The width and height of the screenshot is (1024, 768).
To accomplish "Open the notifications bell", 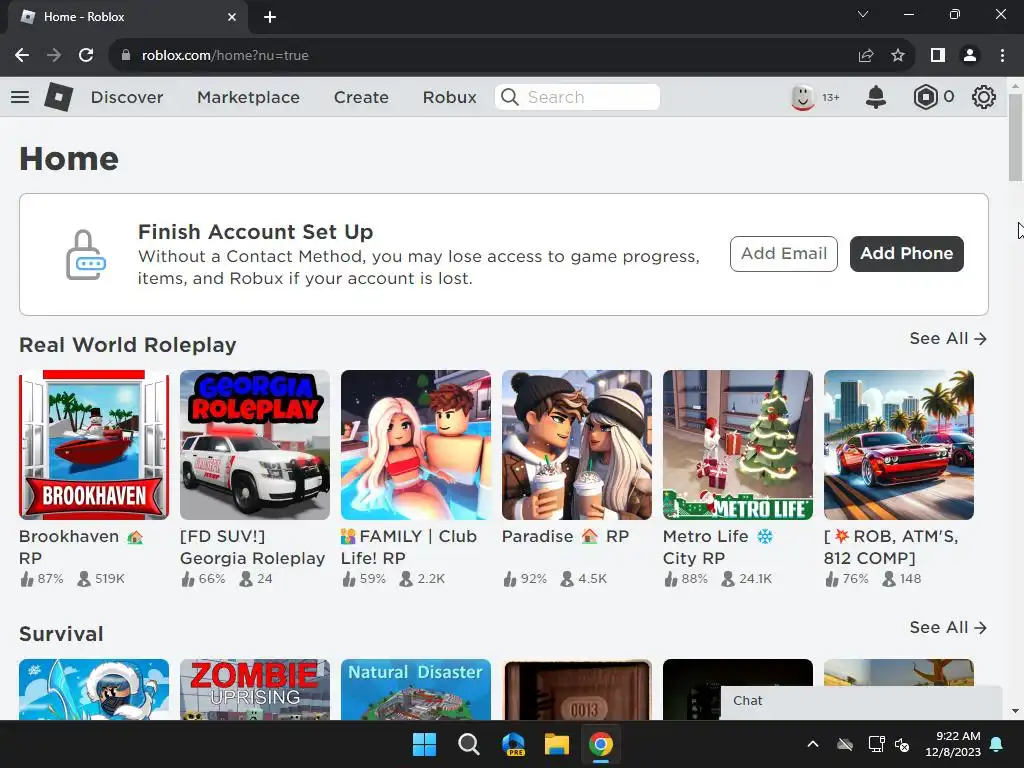I will pyautogui.click(x=876, y=97).
